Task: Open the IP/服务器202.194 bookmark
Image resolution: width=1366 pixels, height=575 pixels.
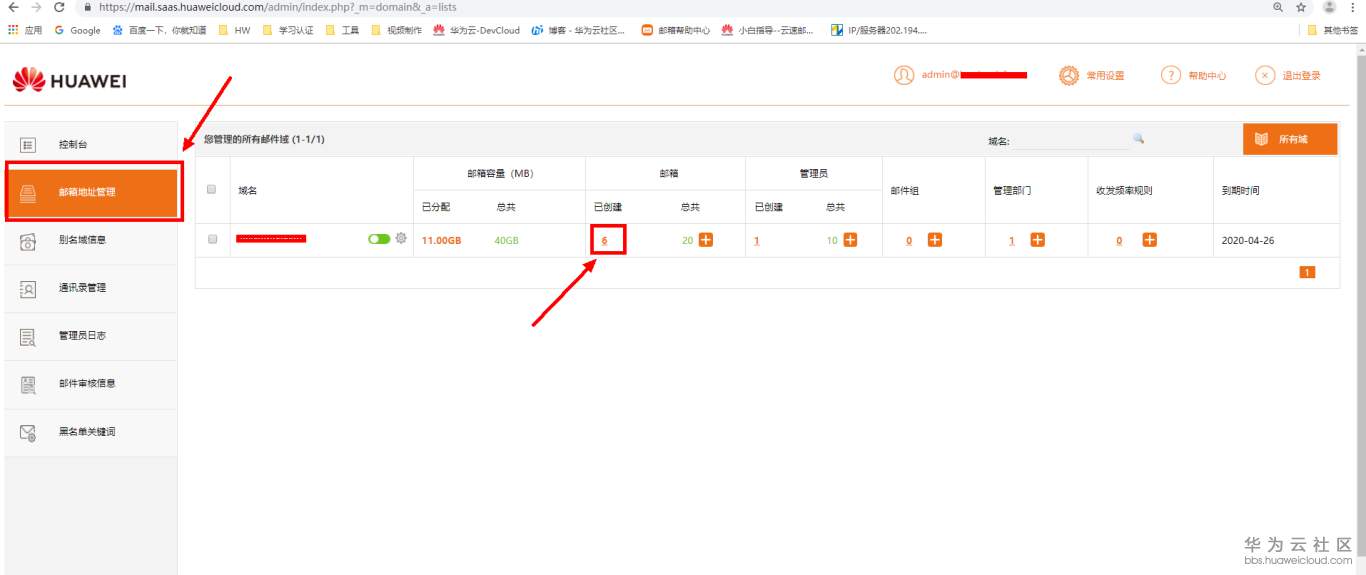Action: click(879, 30)
